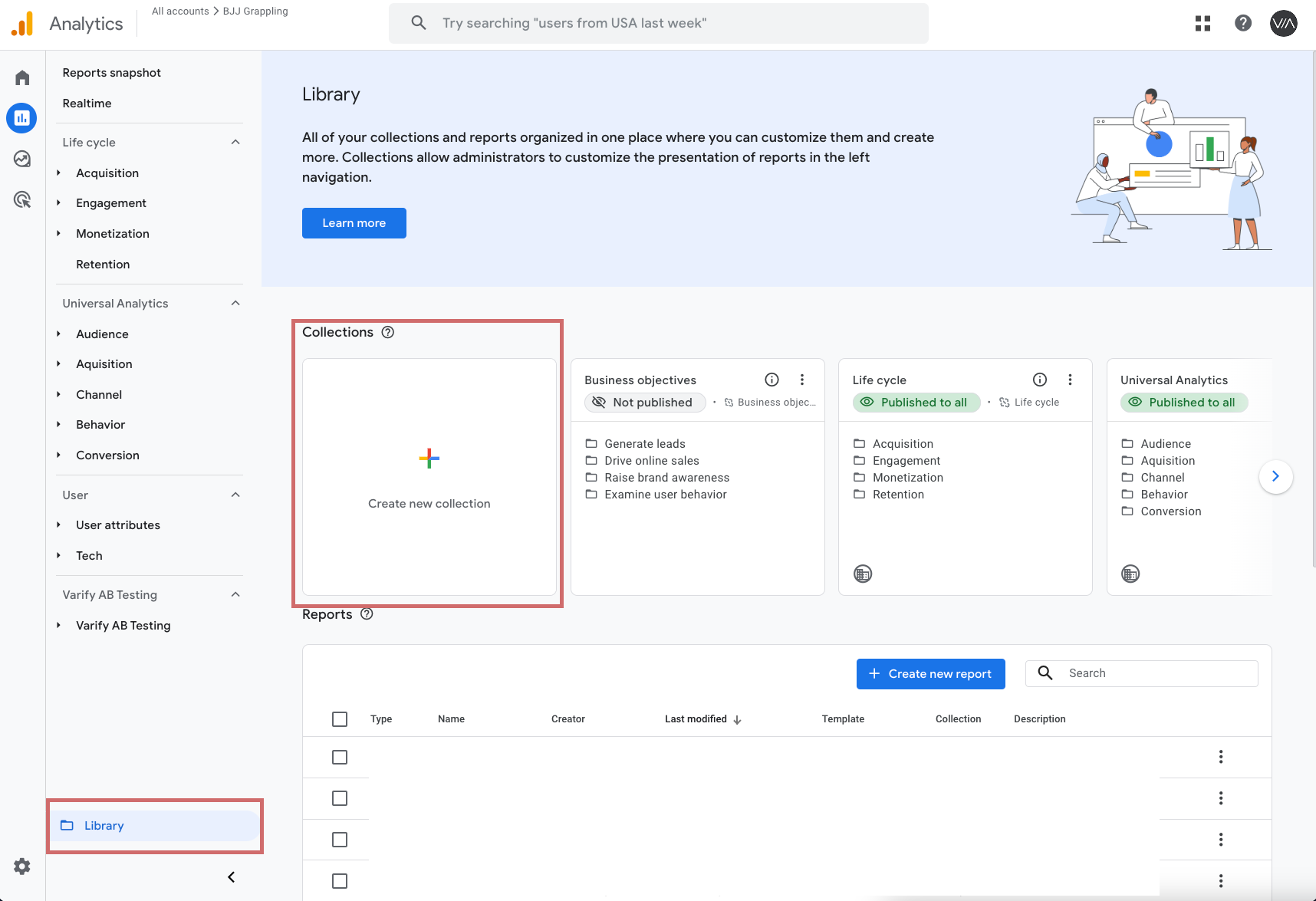Open more options for Life cycle card
The width and height of the screenshot is (1316, 901).
tap(1070, 380)
